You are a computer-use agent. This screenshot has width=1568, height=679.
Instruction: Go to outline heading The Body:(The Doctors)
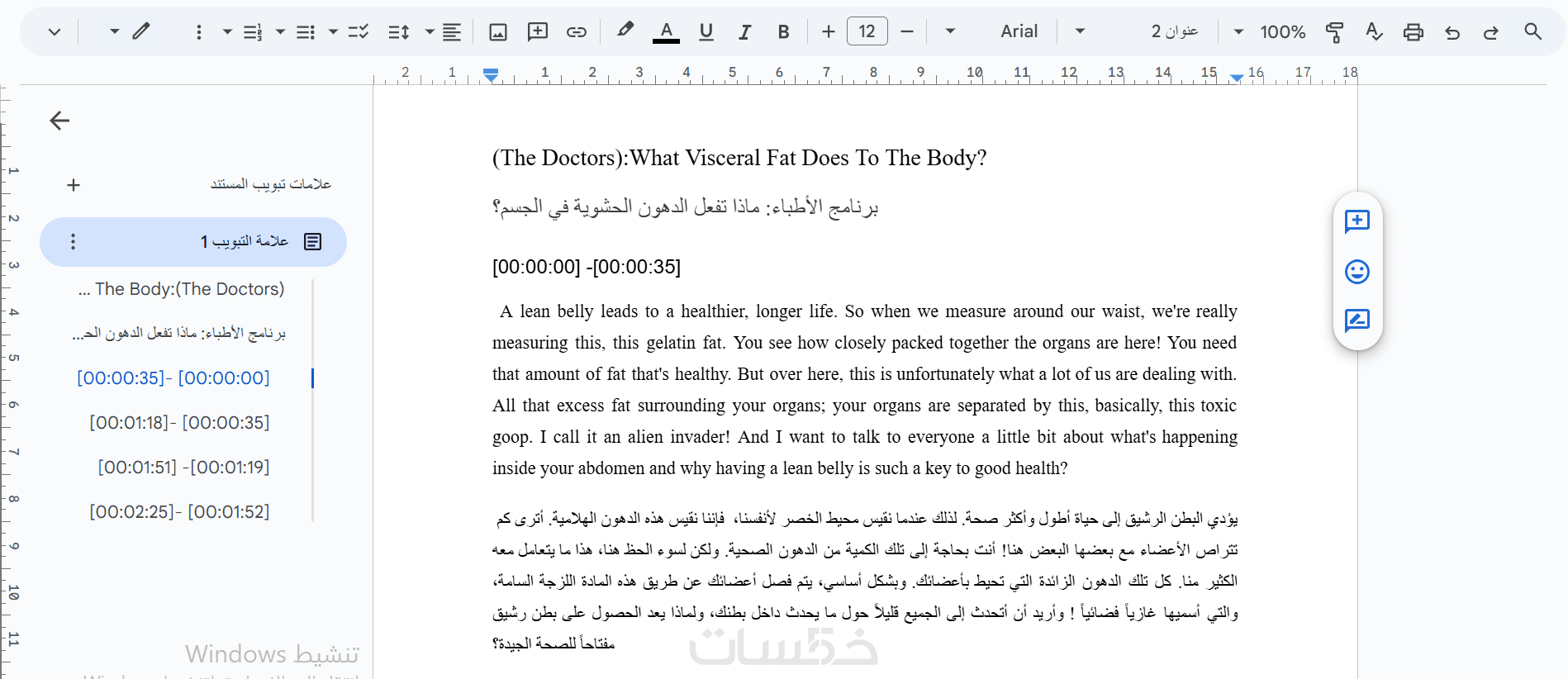[x=182, y=289]
